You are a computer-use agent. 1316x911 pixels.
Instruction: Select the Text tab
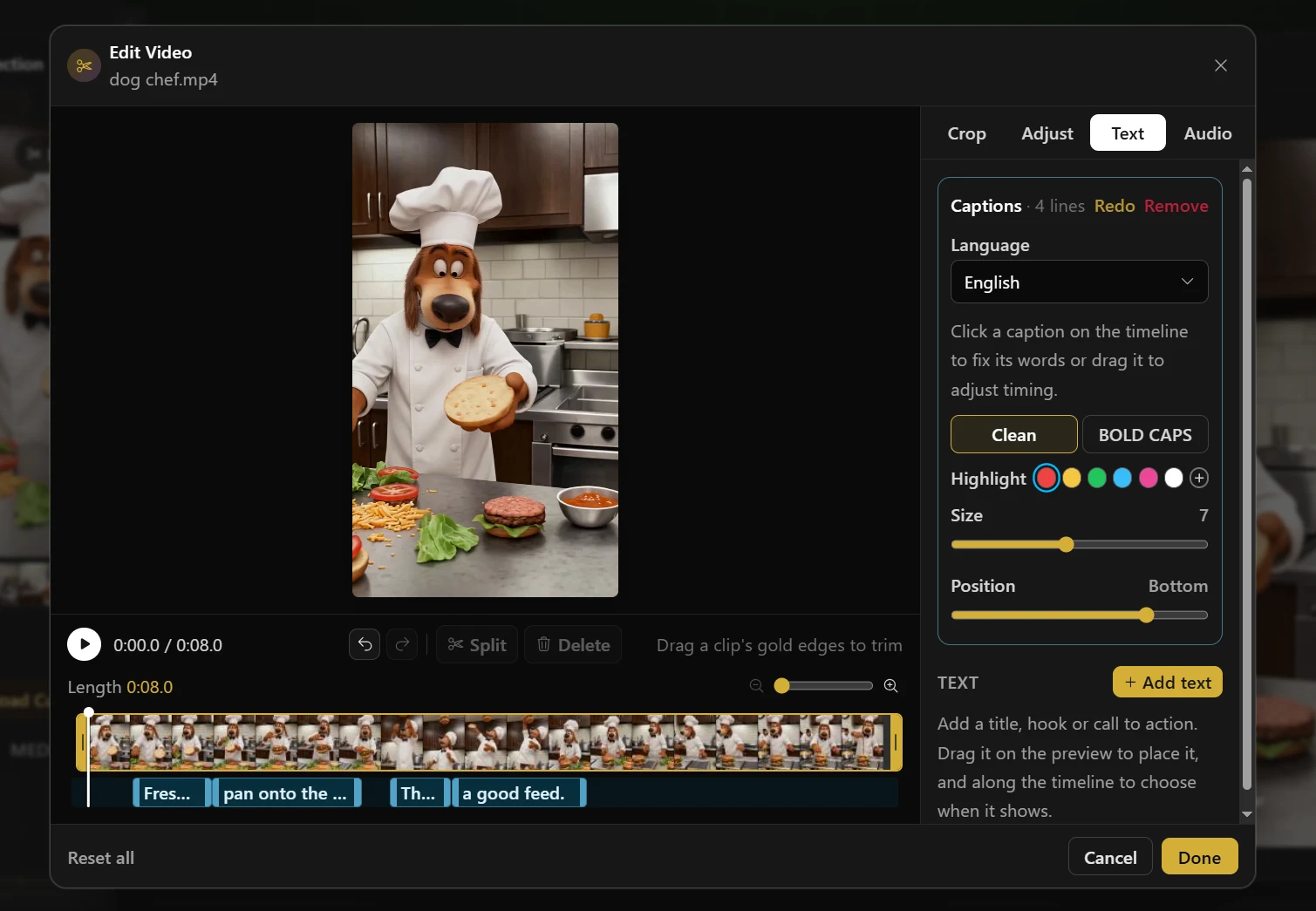(x=1128, y=133)
